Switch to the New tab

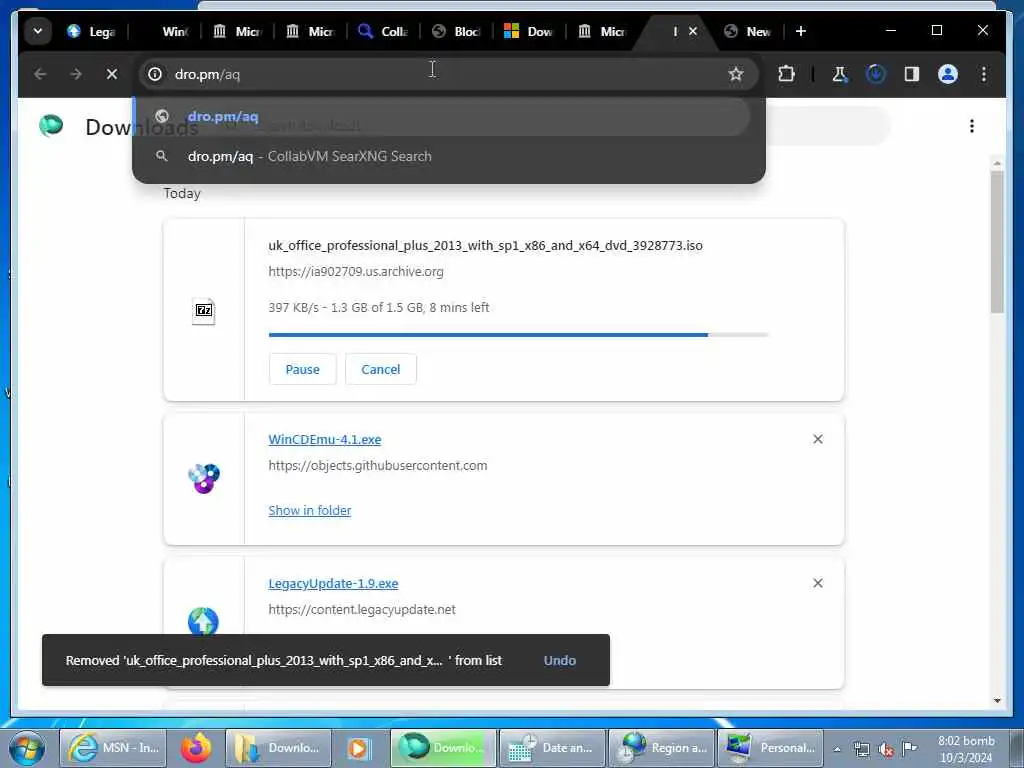[x=749, y=31]
